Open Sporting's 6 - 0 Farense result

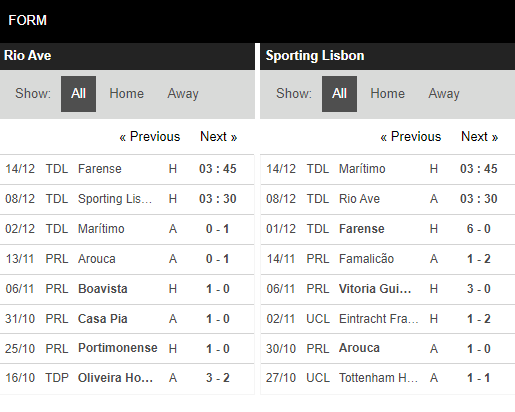click(x=388, y=229)
